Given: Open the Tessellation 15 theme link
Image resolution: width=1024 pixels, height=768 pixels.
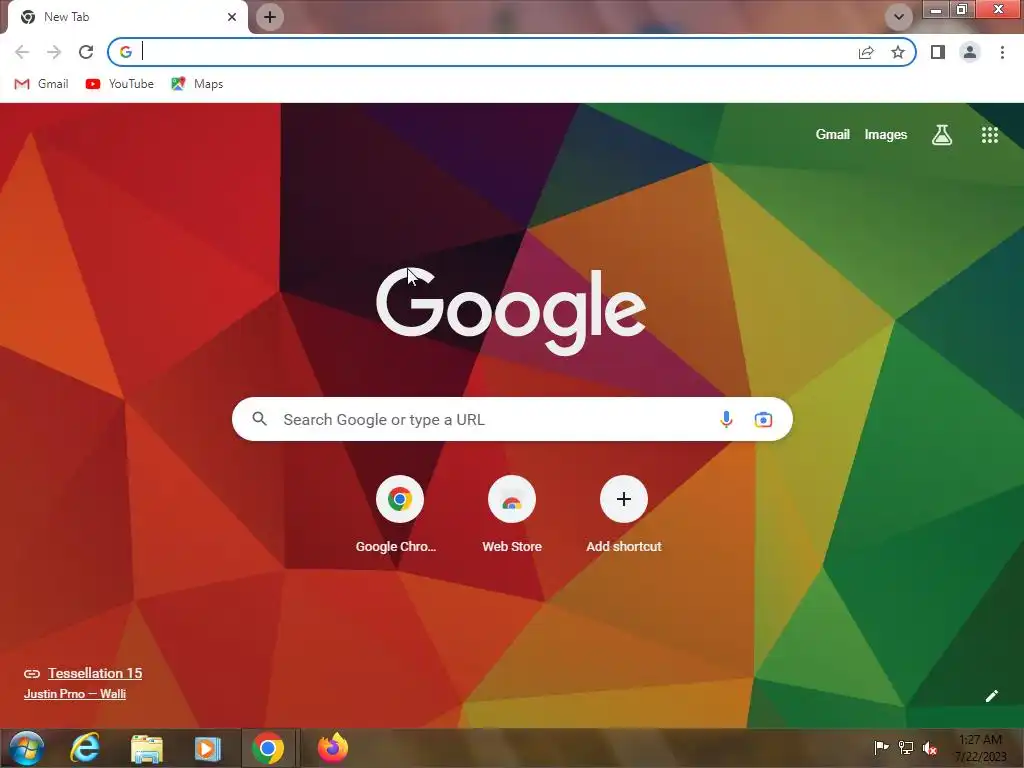Looking at the screenshot, I should (x=95, y=673).
